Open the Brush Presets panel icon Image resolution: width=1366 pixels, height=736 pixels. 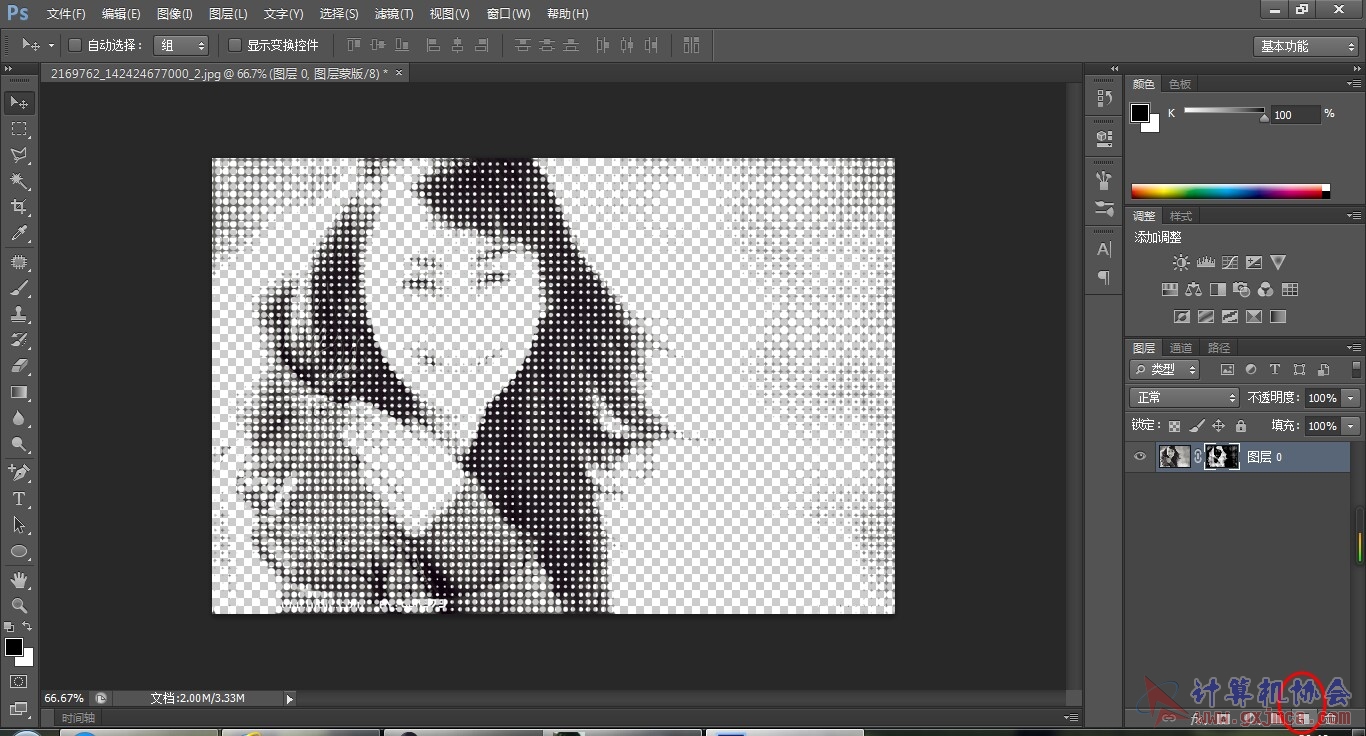click(1104, 208)
